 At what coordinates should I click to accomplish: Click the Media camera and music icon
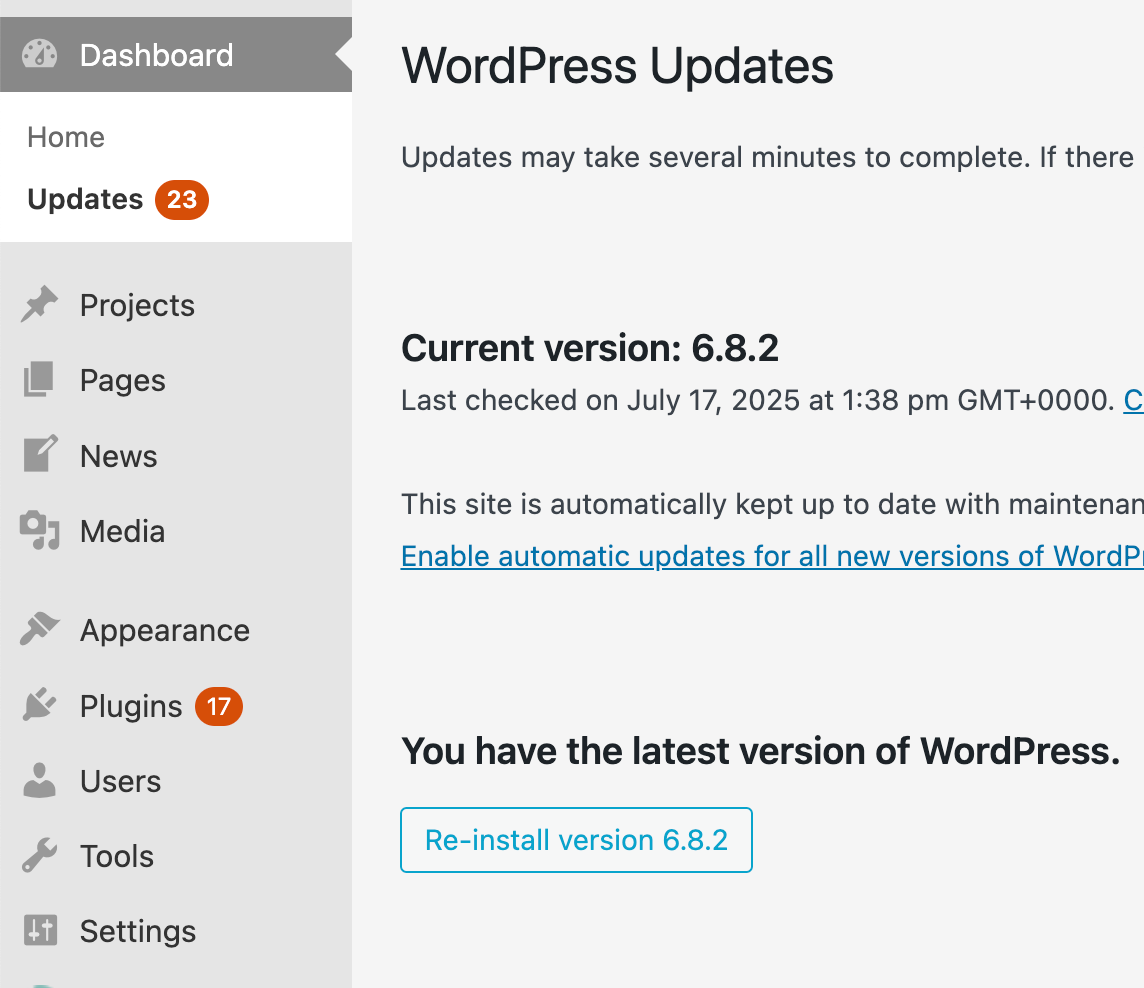pyautogui.click(x=40, y=531)
